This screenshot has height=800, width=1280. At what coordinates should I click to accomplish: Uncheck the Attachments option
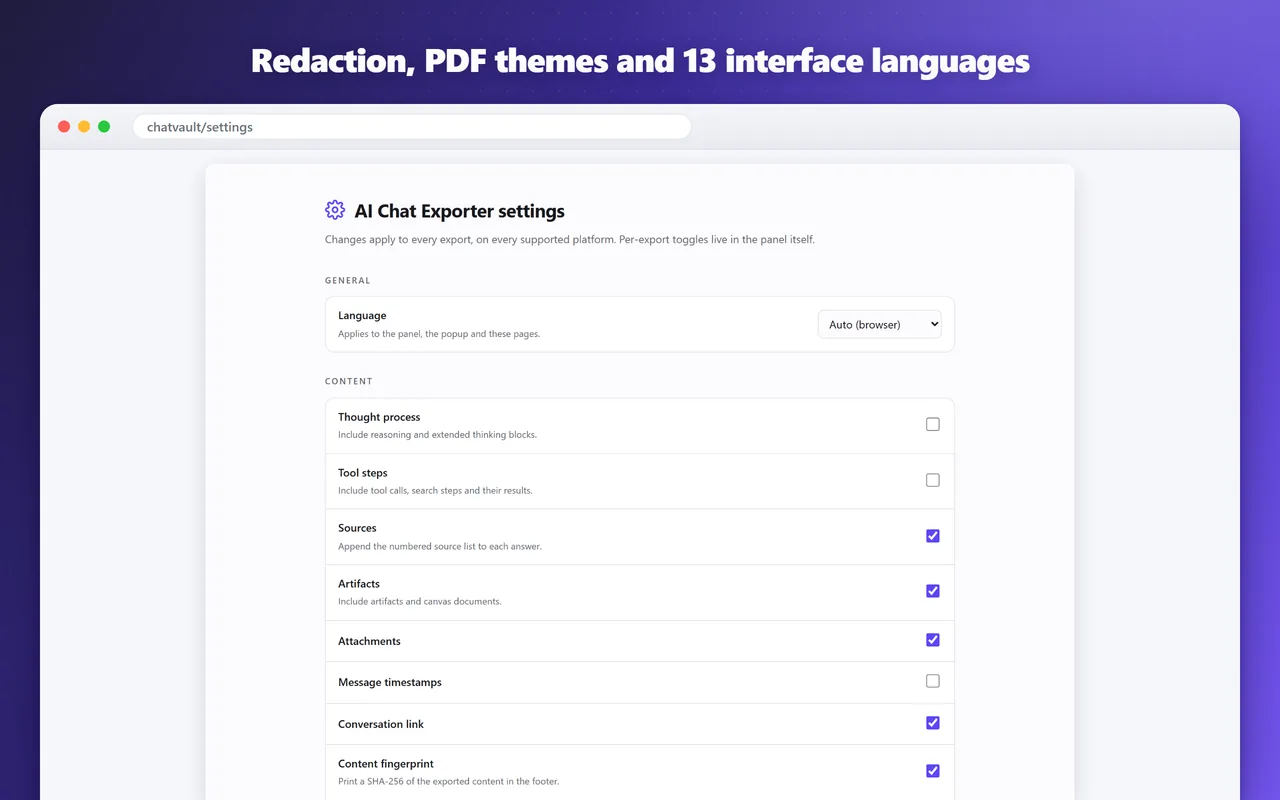tap(933, 640)
